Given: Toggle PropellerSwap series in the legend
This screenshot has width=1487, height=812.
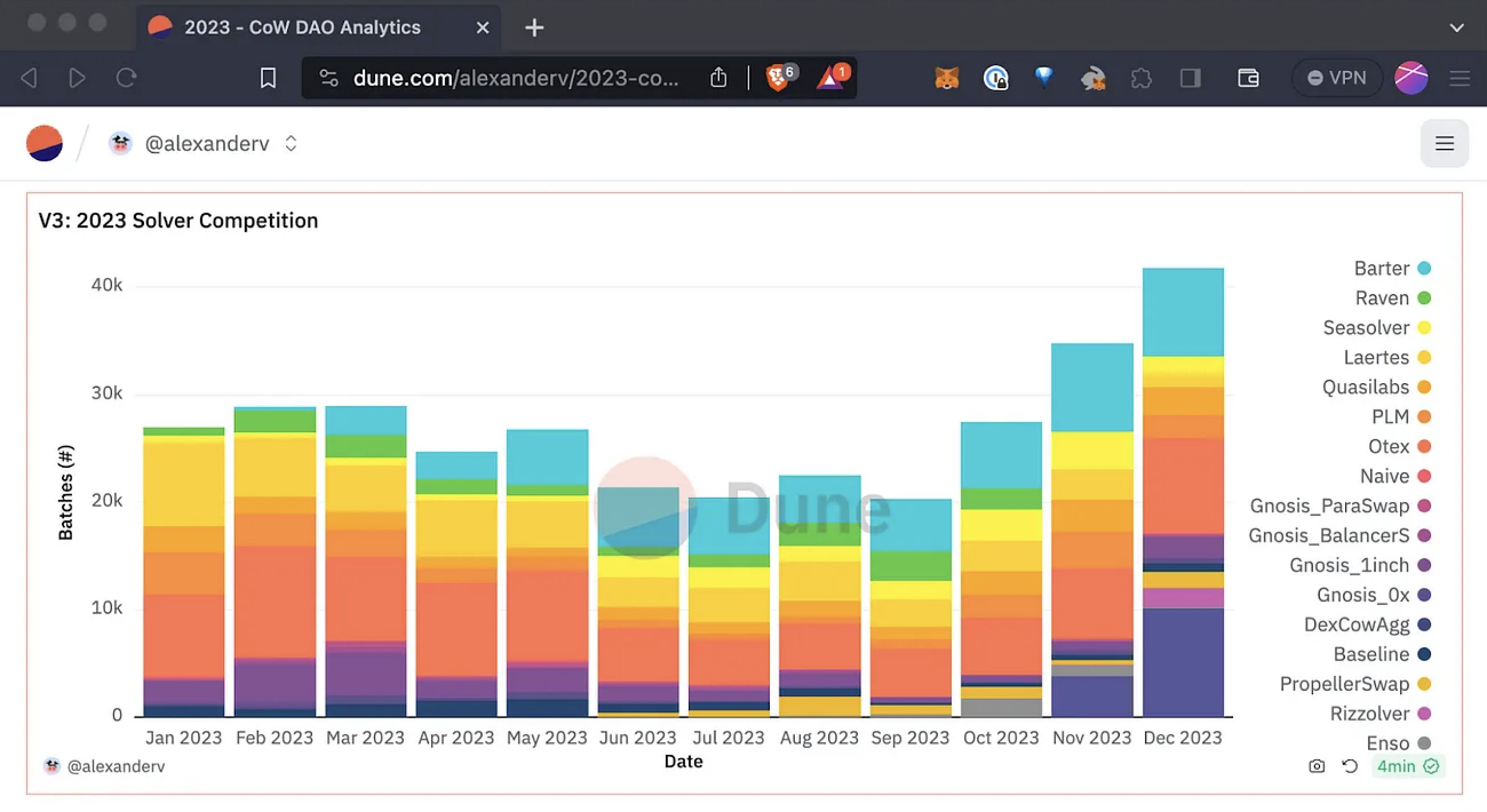Looking at the screenshot, I should tap(1355, 684).
